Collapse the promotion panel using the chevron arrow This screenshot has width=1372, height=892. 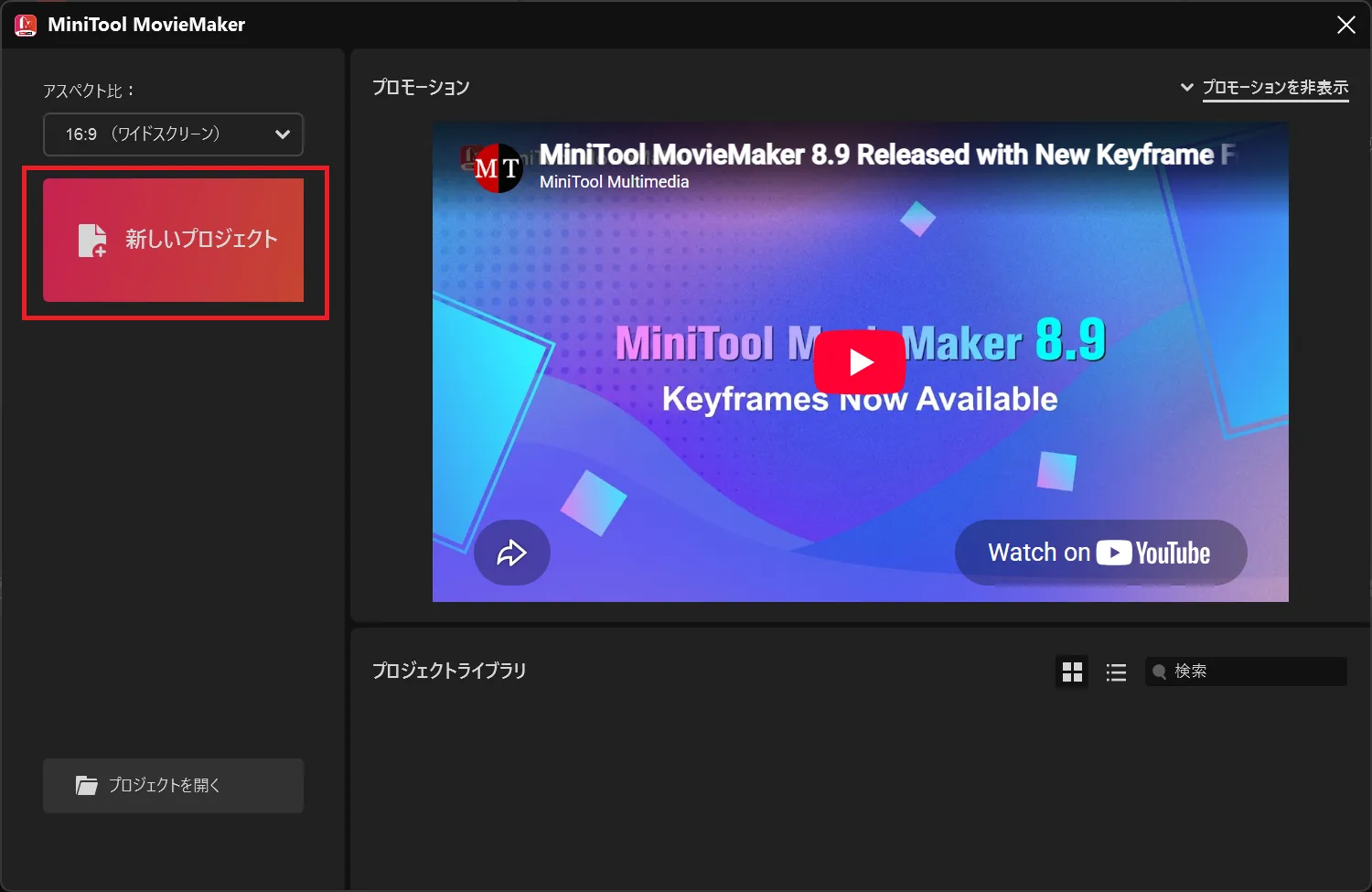point(1186,88)
